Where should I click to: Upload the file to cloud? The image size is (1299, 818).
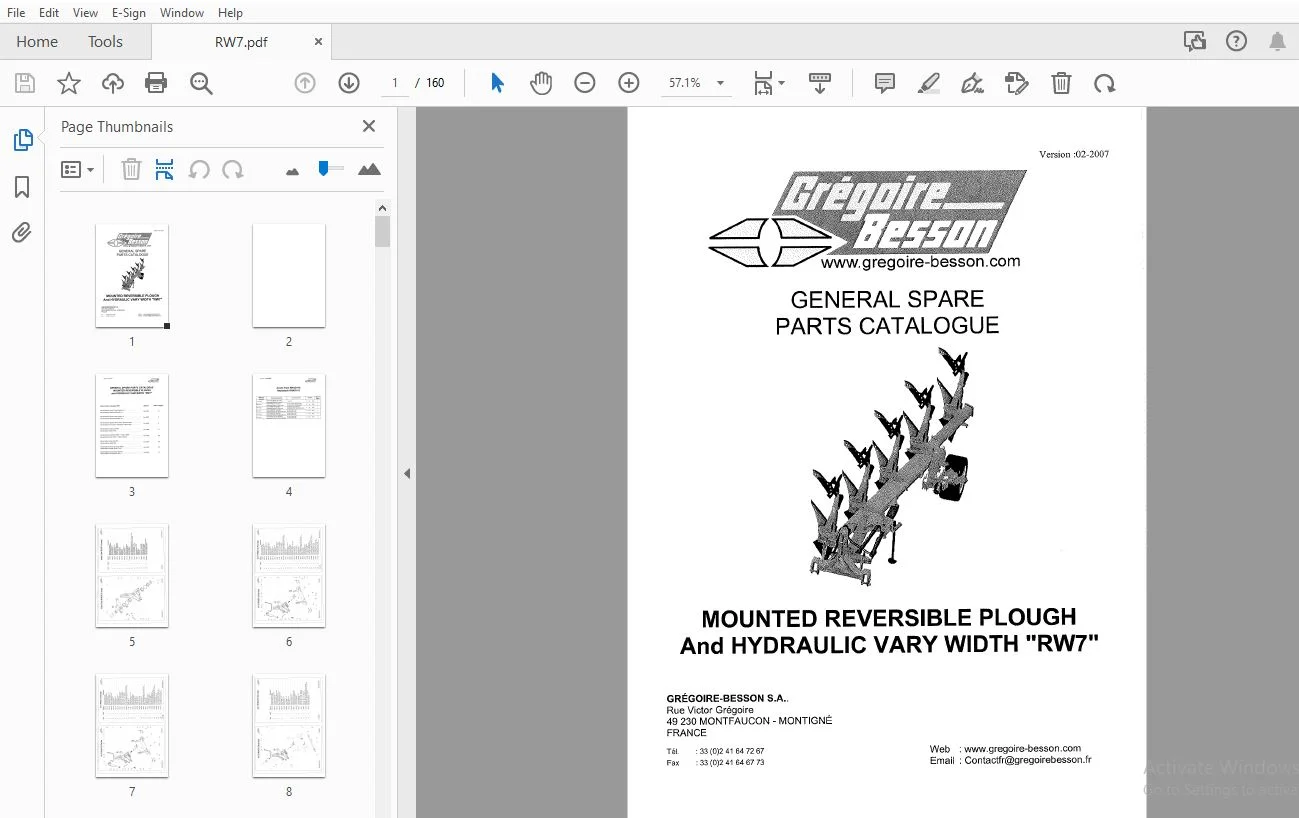tap(113, 83)
